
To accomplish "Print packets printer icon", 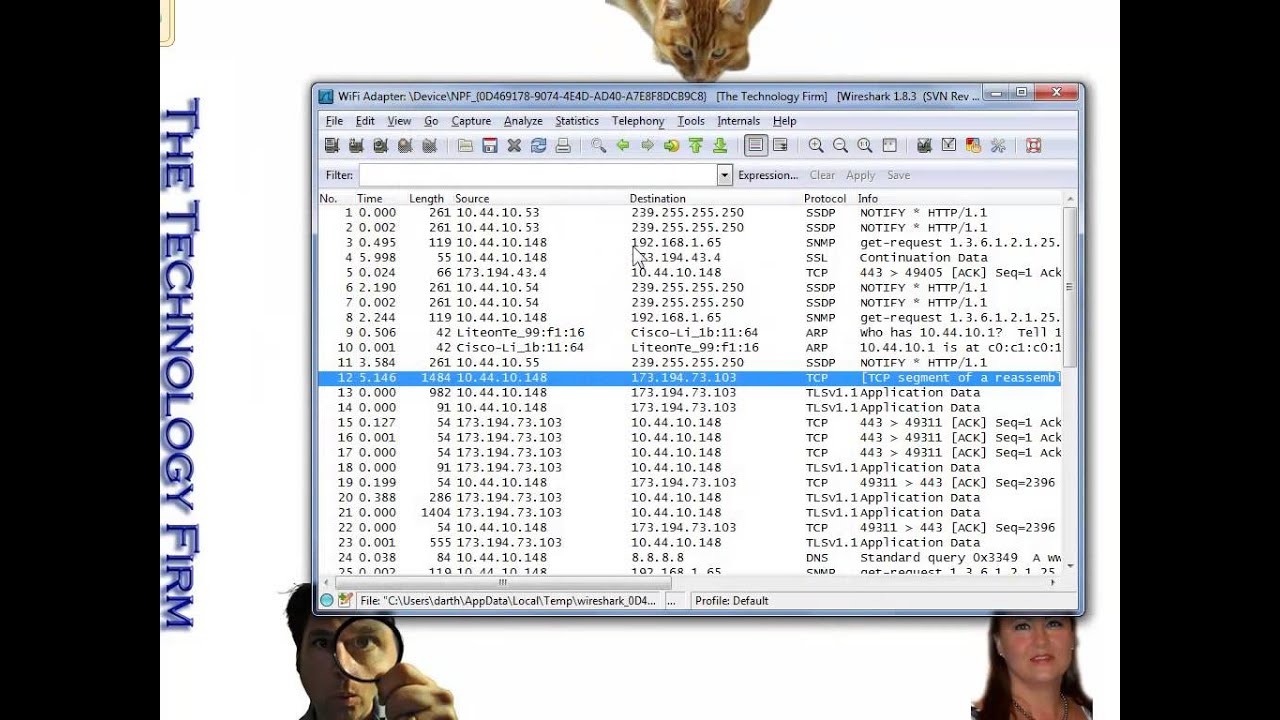I will point(563,146).
